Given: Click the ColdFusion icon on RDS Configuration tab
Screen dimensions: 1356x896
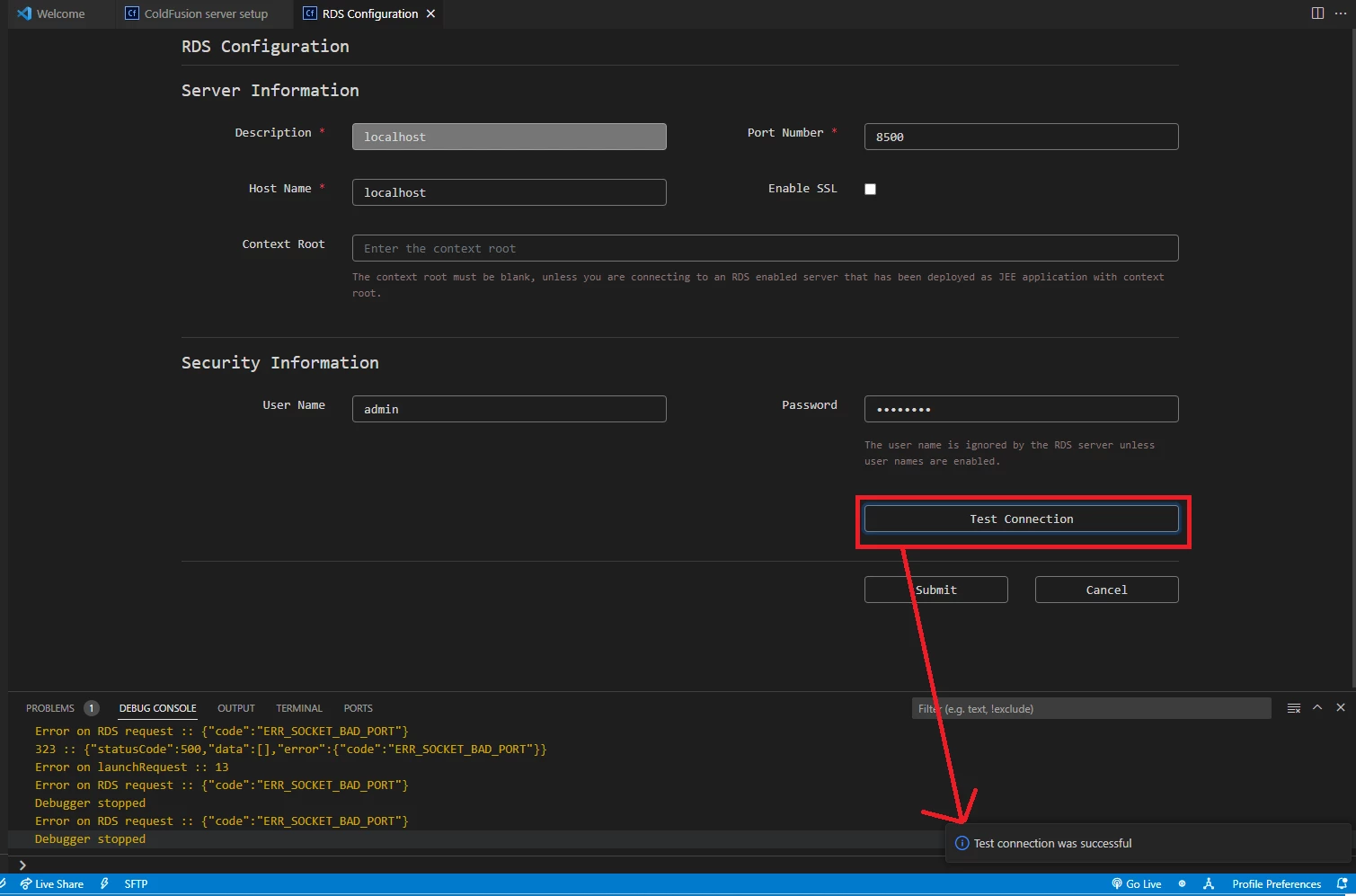Looking at the screenshot, I should click(310, 13).
